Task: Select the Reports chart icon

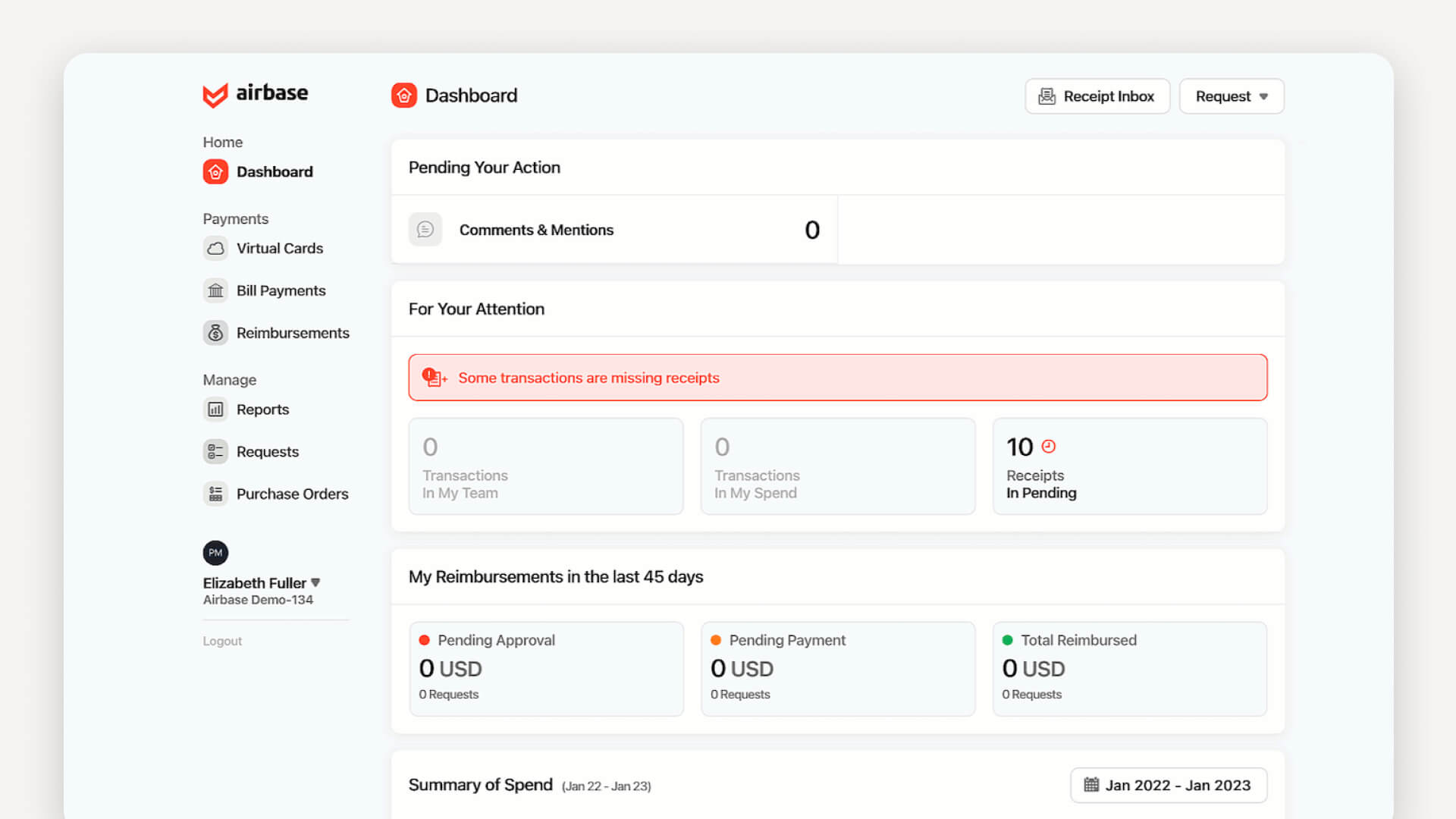Action: (215, 409)
